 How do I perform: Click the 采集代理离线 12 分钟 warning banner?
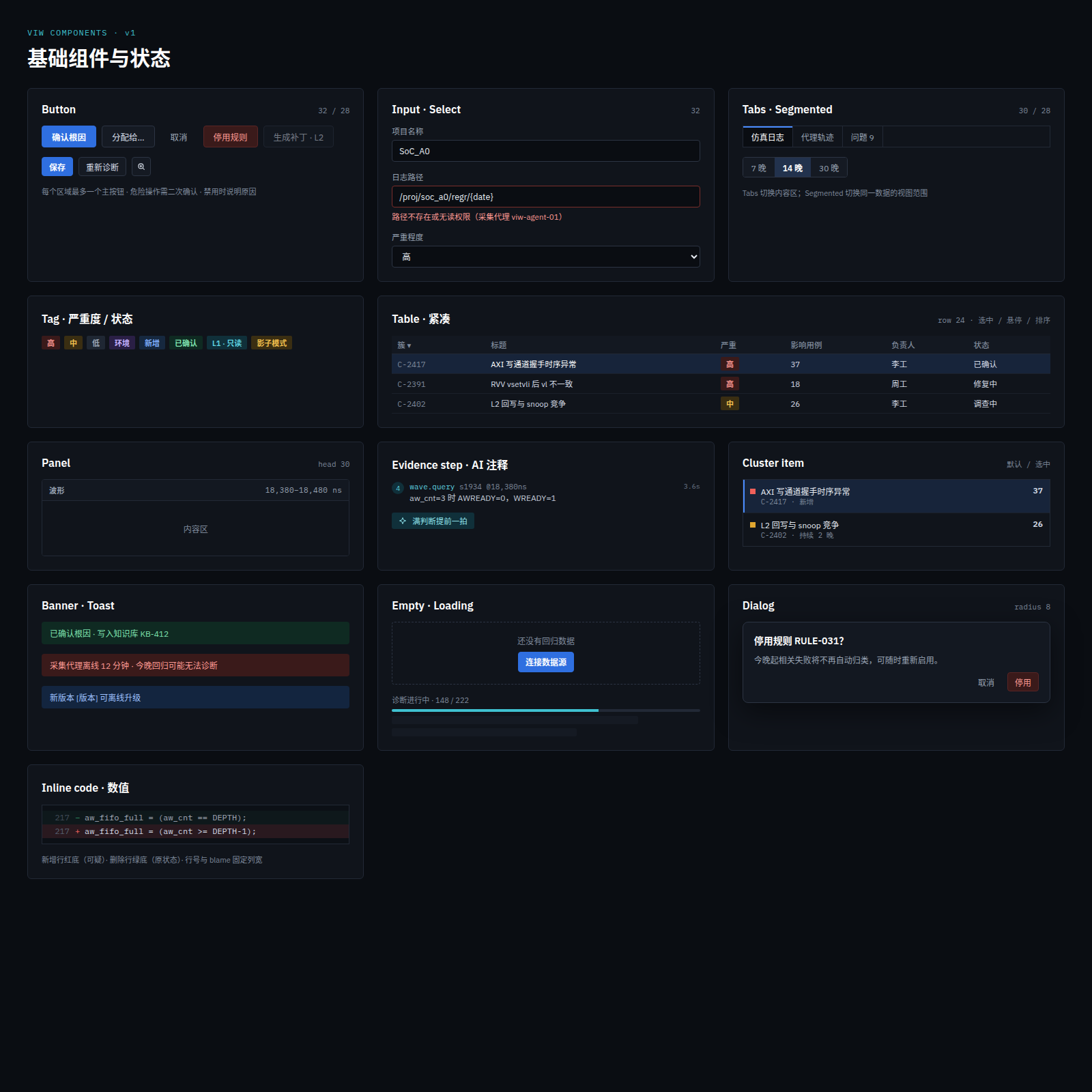195,665
